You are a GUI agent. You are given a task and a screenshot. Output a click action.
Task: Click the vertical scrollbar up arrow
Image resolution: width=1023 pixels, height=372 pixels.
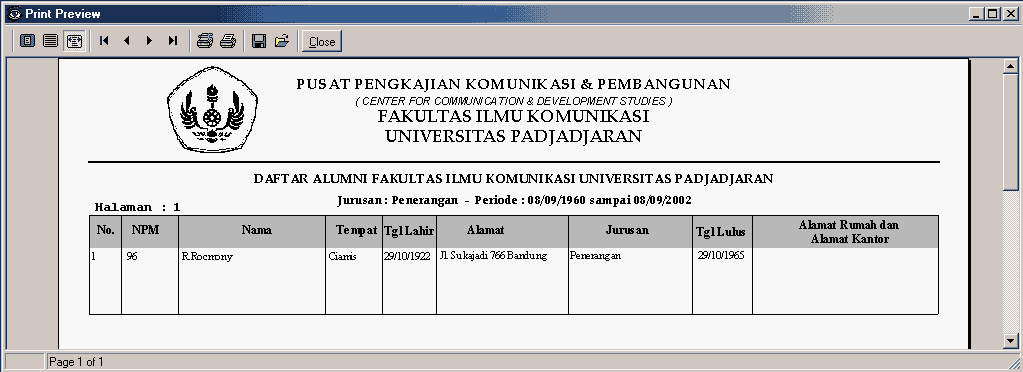tap(1011, 67)
